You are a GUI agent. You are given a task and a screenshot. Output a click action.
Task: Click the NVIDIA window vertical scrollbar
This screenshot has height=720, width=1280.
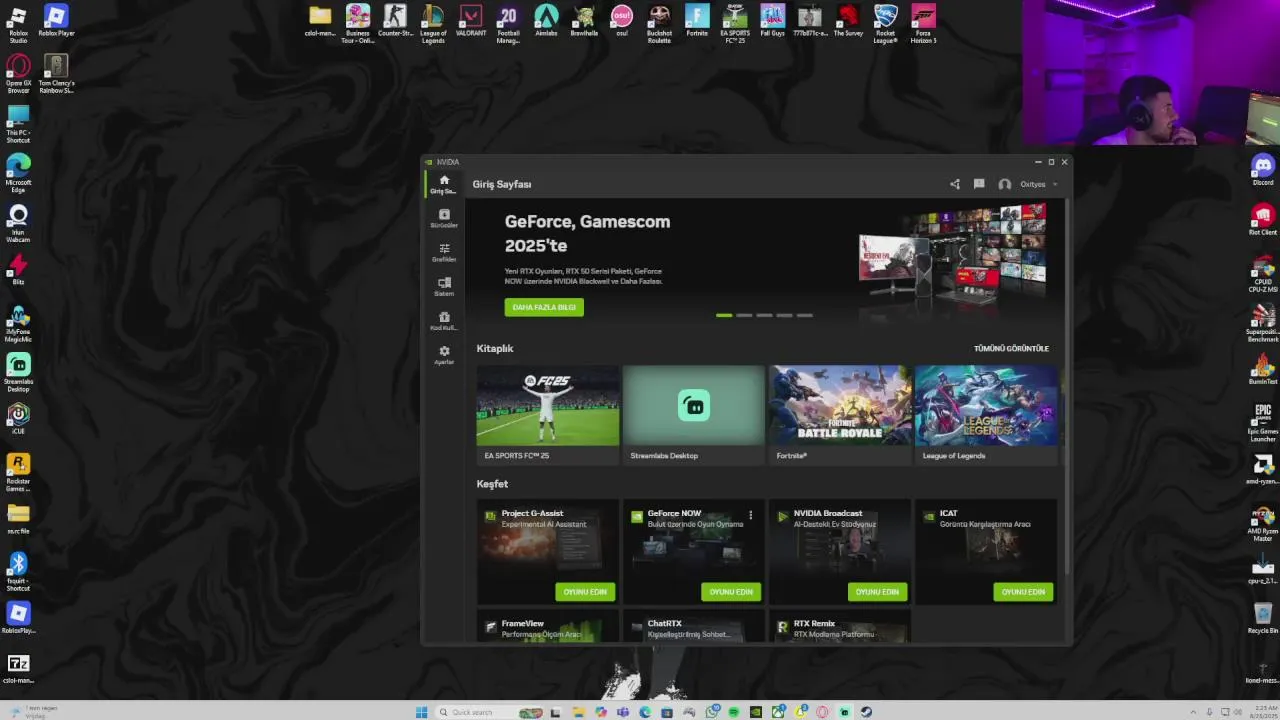click(x=1068, y=385)
